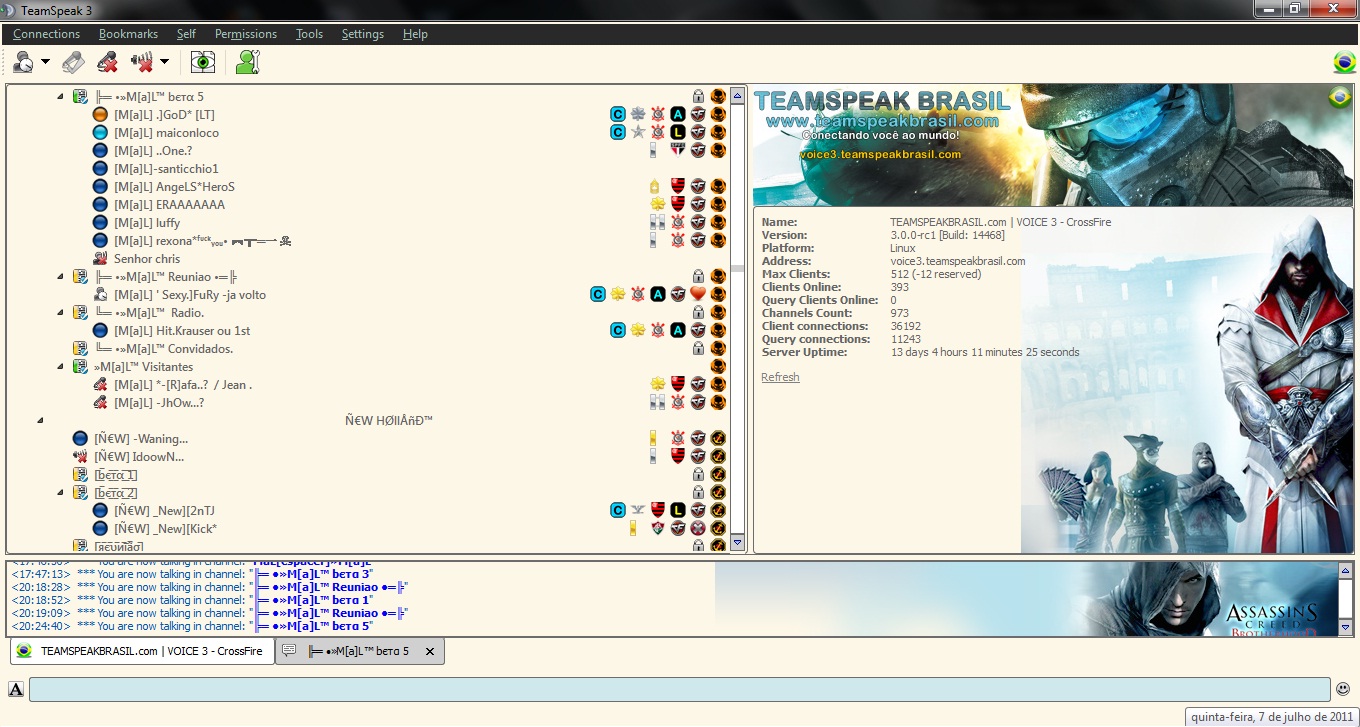Open the Self menu
Viewport: 1360px width, 727px height.
click(186, 34)
